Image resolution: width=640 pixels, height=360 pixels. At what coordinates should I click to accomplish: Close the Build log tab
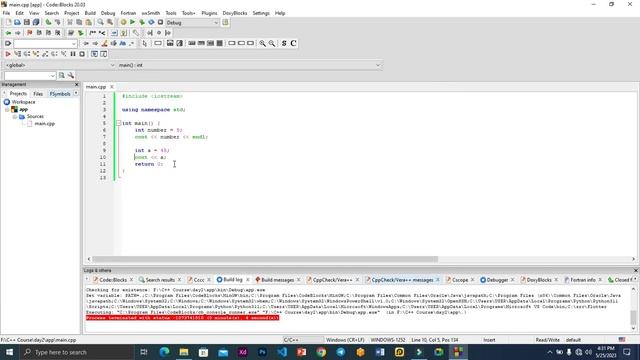coord(247,280)
